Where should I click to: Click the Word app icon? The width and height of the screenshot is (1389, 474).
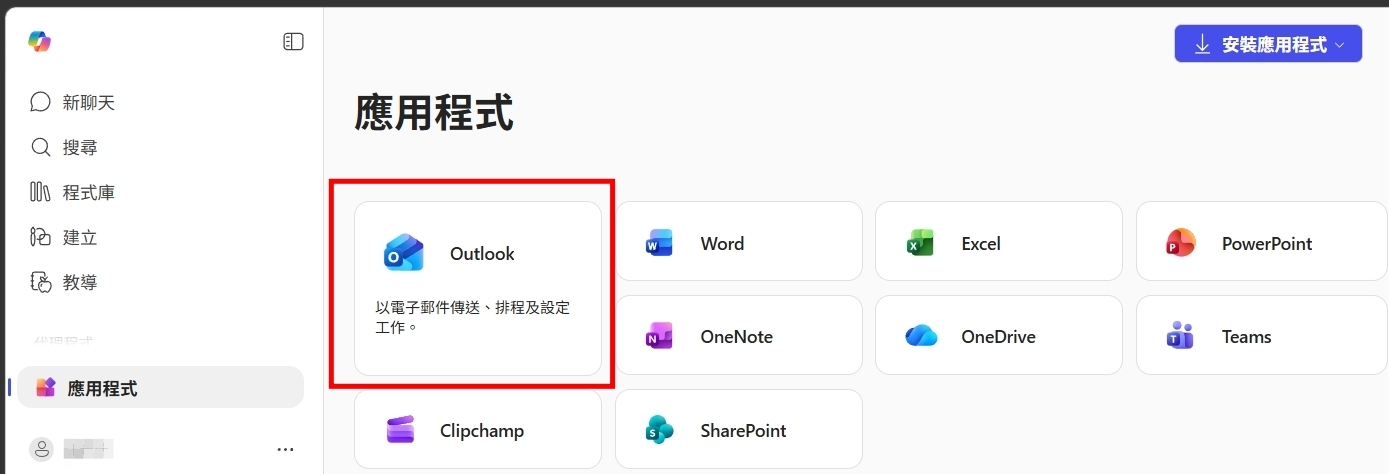[659, 243]
